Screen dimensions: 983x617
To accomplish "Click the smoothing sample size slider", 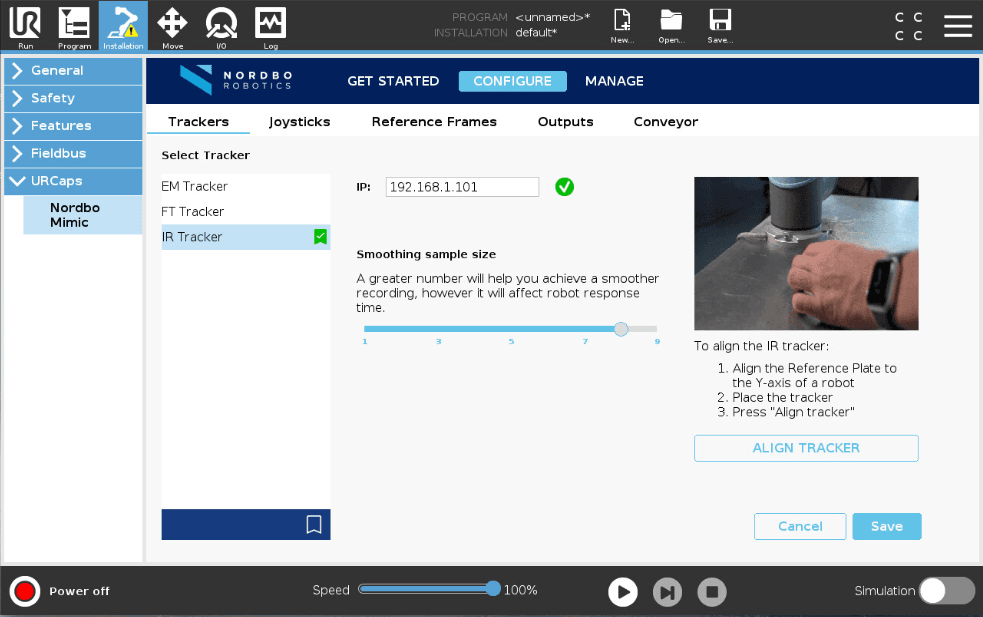I will coord(510,328).
